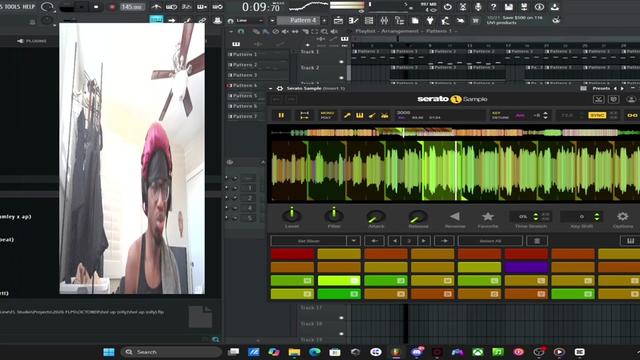
Task: Open the Serato Sample plugin gear menu
Action: (280, 88)
